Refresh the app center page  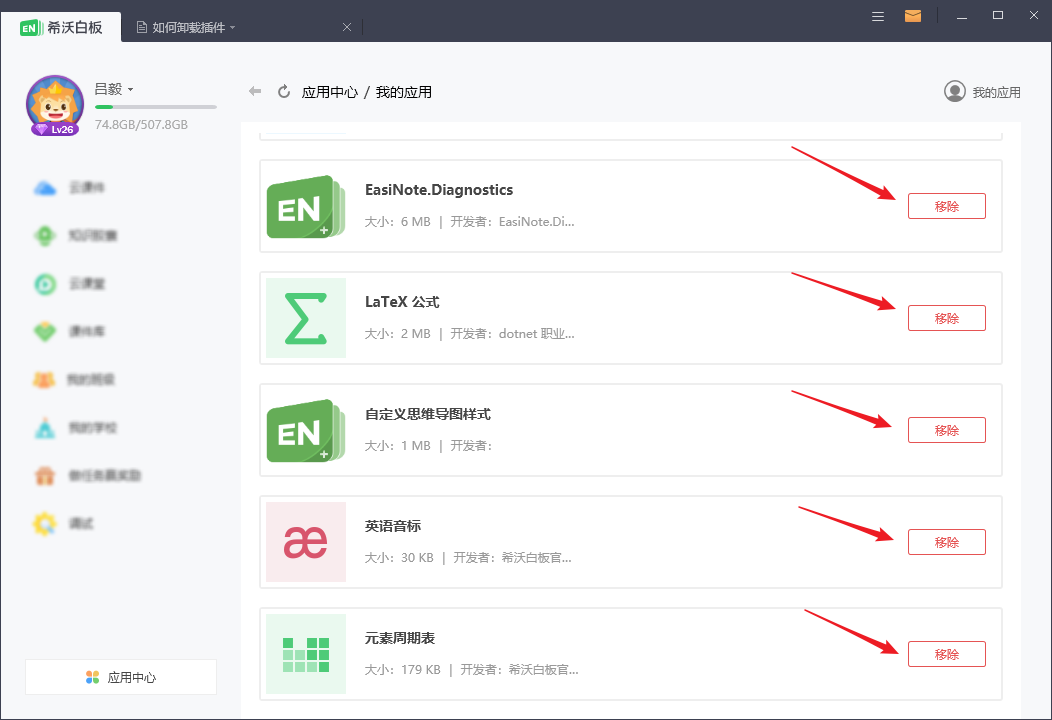click(284, 91)
